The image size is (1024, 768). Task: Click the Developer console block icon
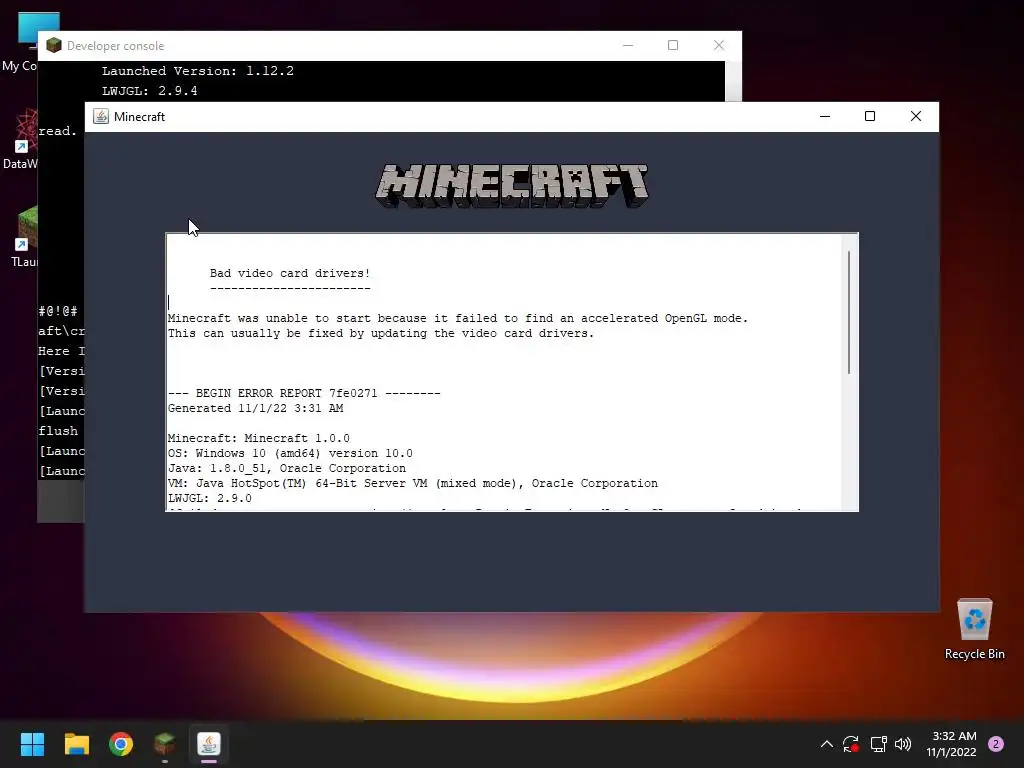point(54,45)
